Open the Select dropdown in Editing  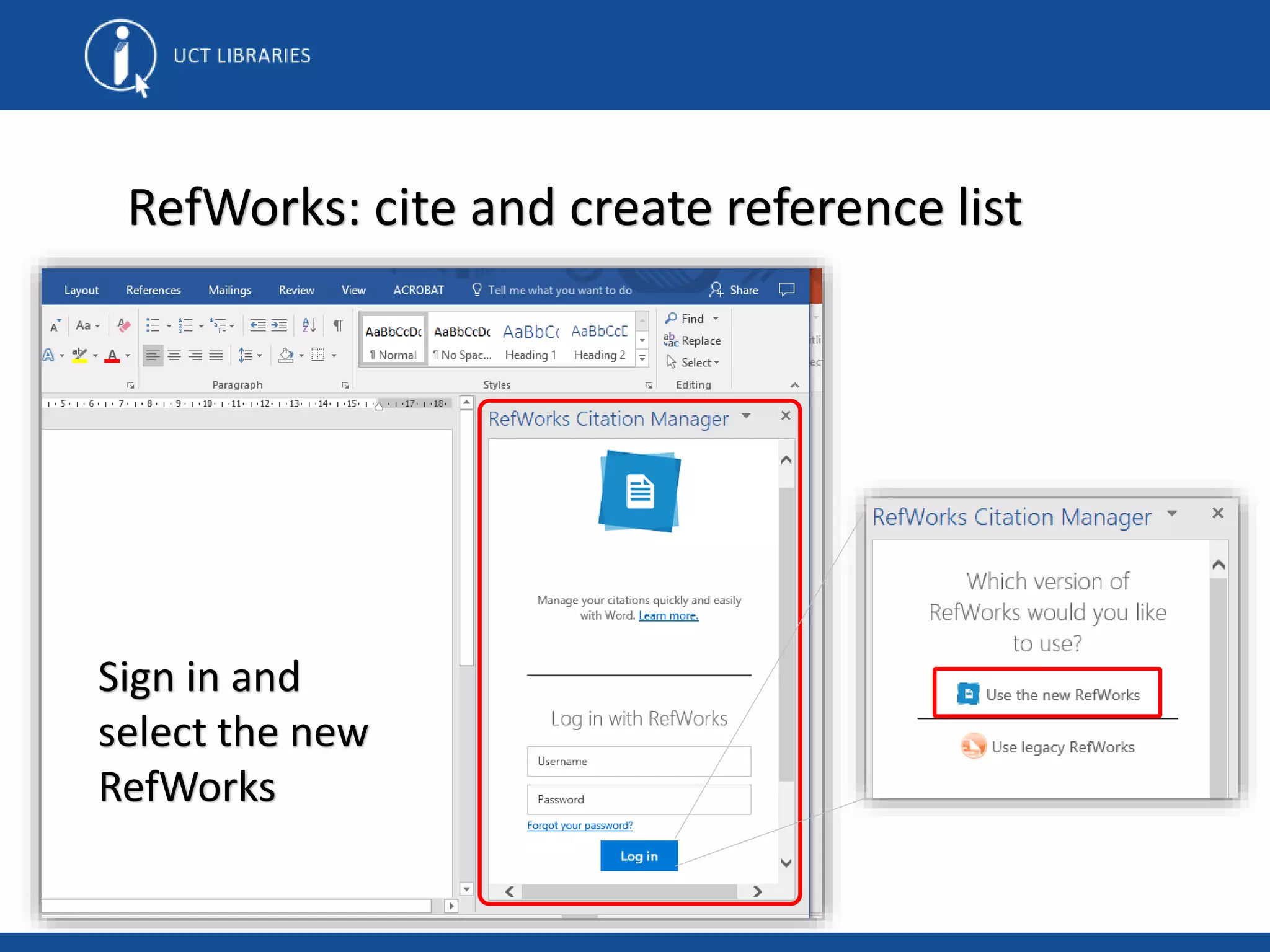693,363
